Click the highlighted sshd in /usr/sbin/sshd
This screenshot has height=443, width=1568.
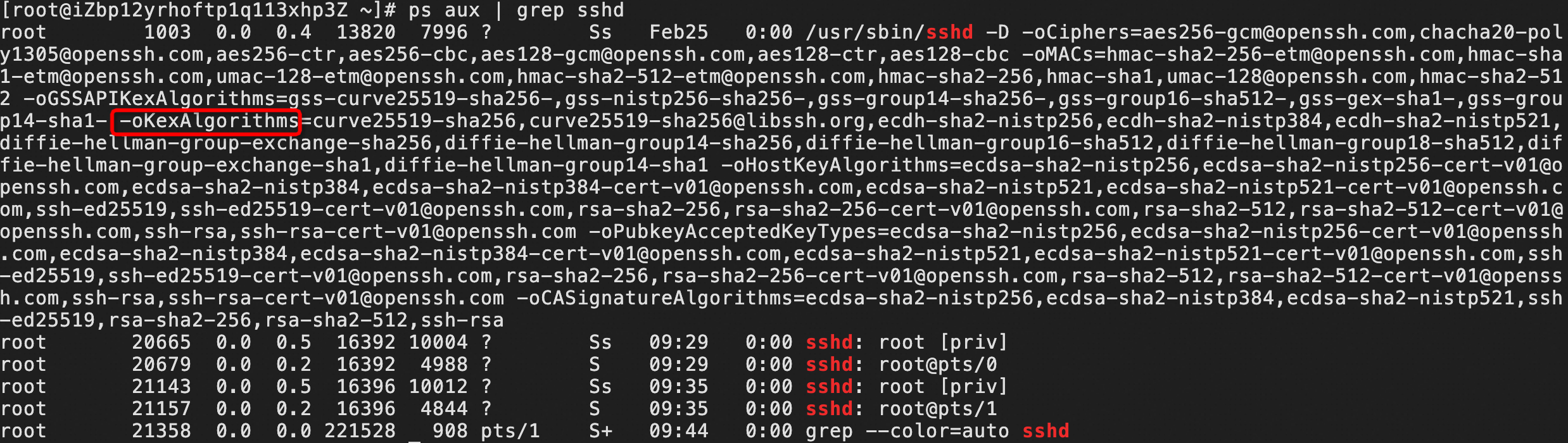click(950, 32)
